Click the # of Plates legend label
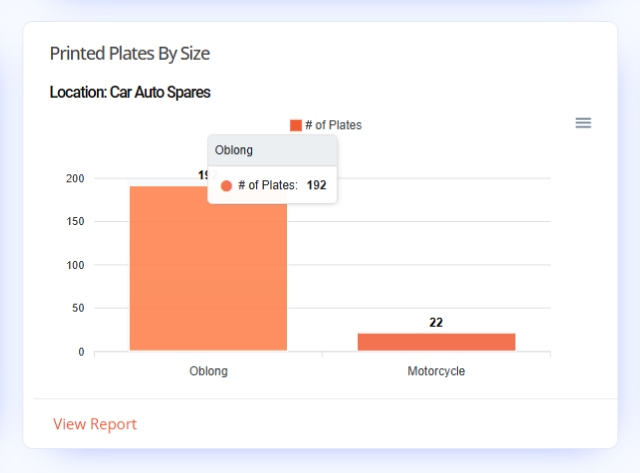This screenshot has width=640, height=473. coord(333,125)
